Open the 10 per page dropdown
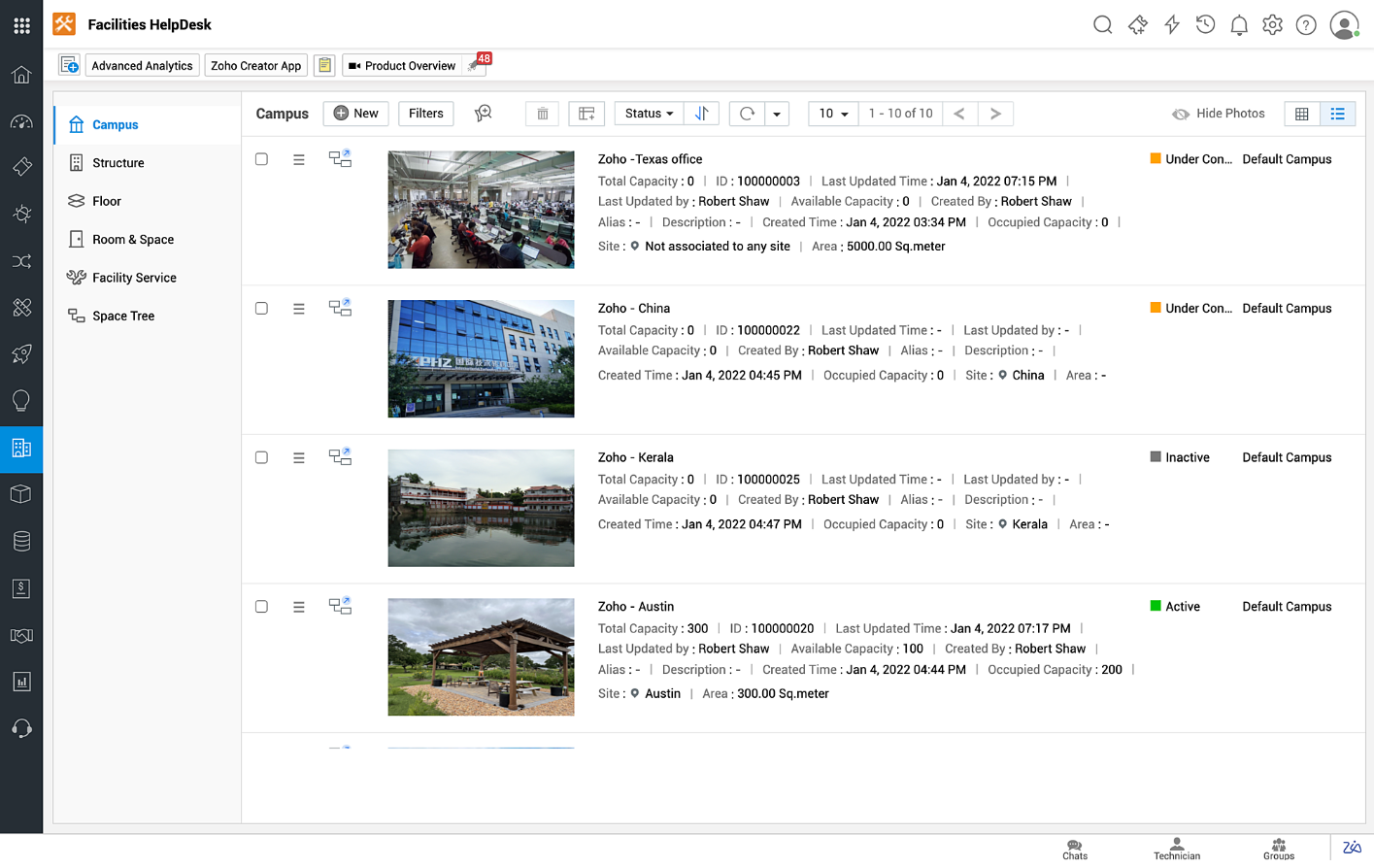This screenshot has width=1374, height=868. (832, 114)
